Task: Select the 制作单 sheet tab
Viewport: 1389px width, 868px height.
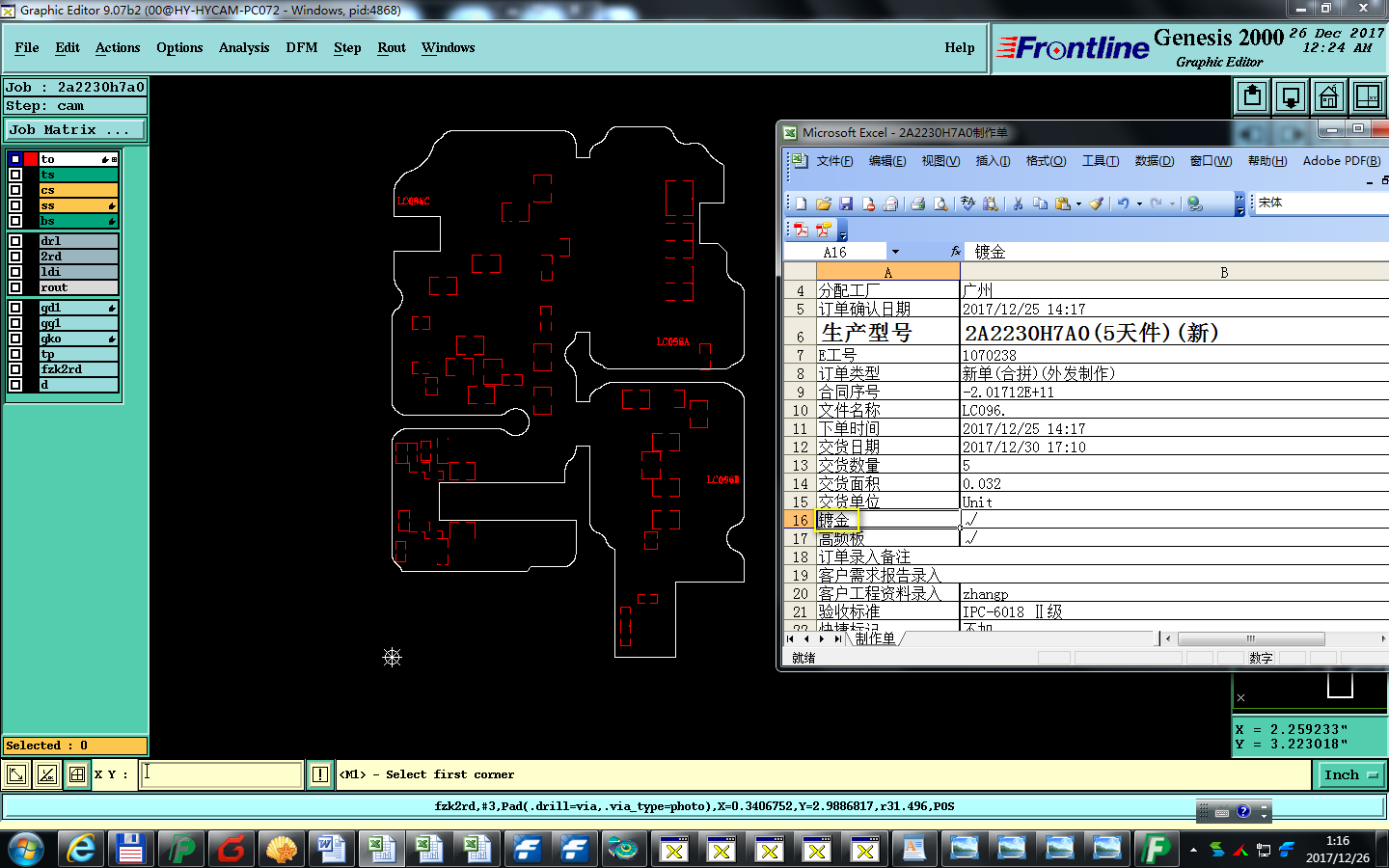Action: (x=875, y=638)
